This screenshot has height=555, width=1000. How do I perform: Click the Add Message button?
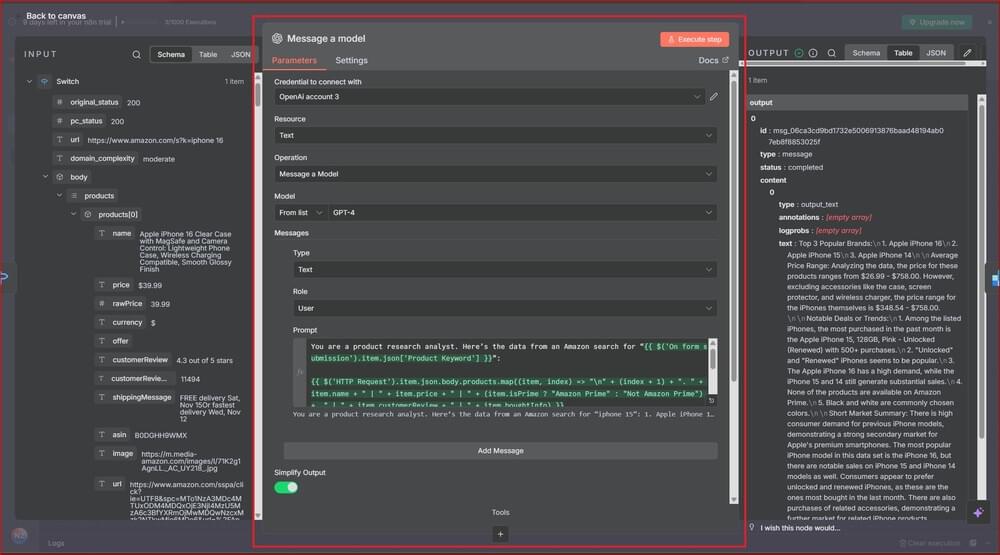coord(500,451)
